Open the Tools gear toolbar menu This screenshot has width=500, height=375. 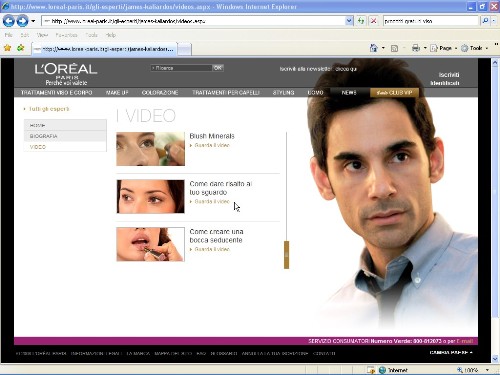point(474,48)
